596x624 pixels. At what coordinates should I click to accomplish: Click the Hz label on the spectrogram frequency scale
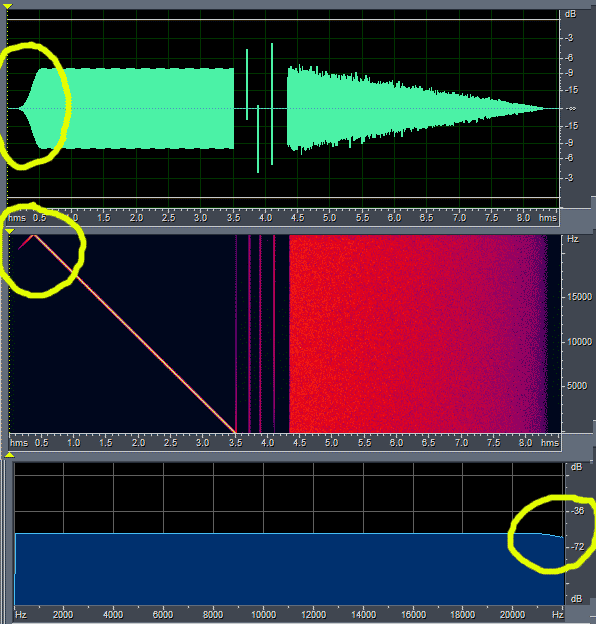(573, 239)
